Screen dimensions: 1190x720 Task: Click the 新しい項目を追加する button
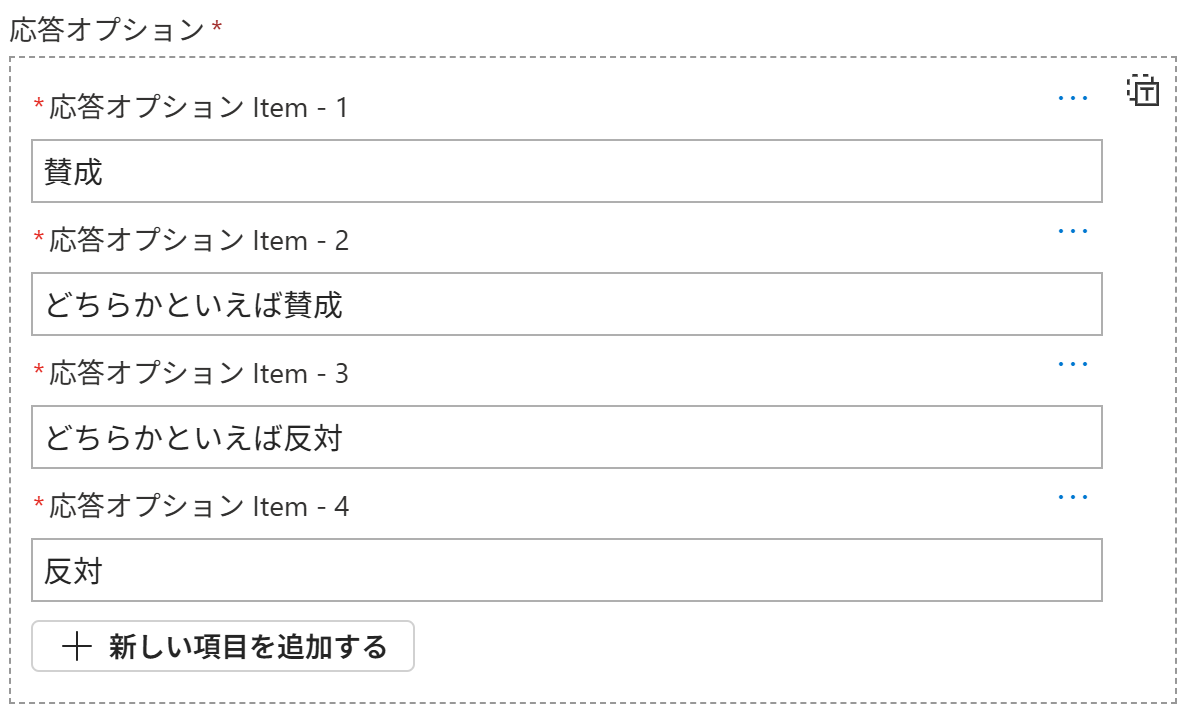(222, 646)
